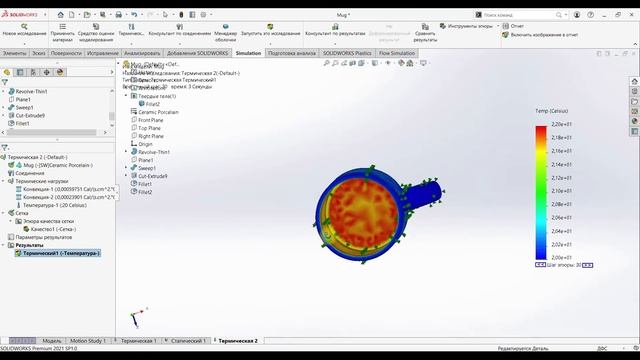
Task: Expand Cut-Extrude9 in the flyout tree
Action: (x=126, y=176)
